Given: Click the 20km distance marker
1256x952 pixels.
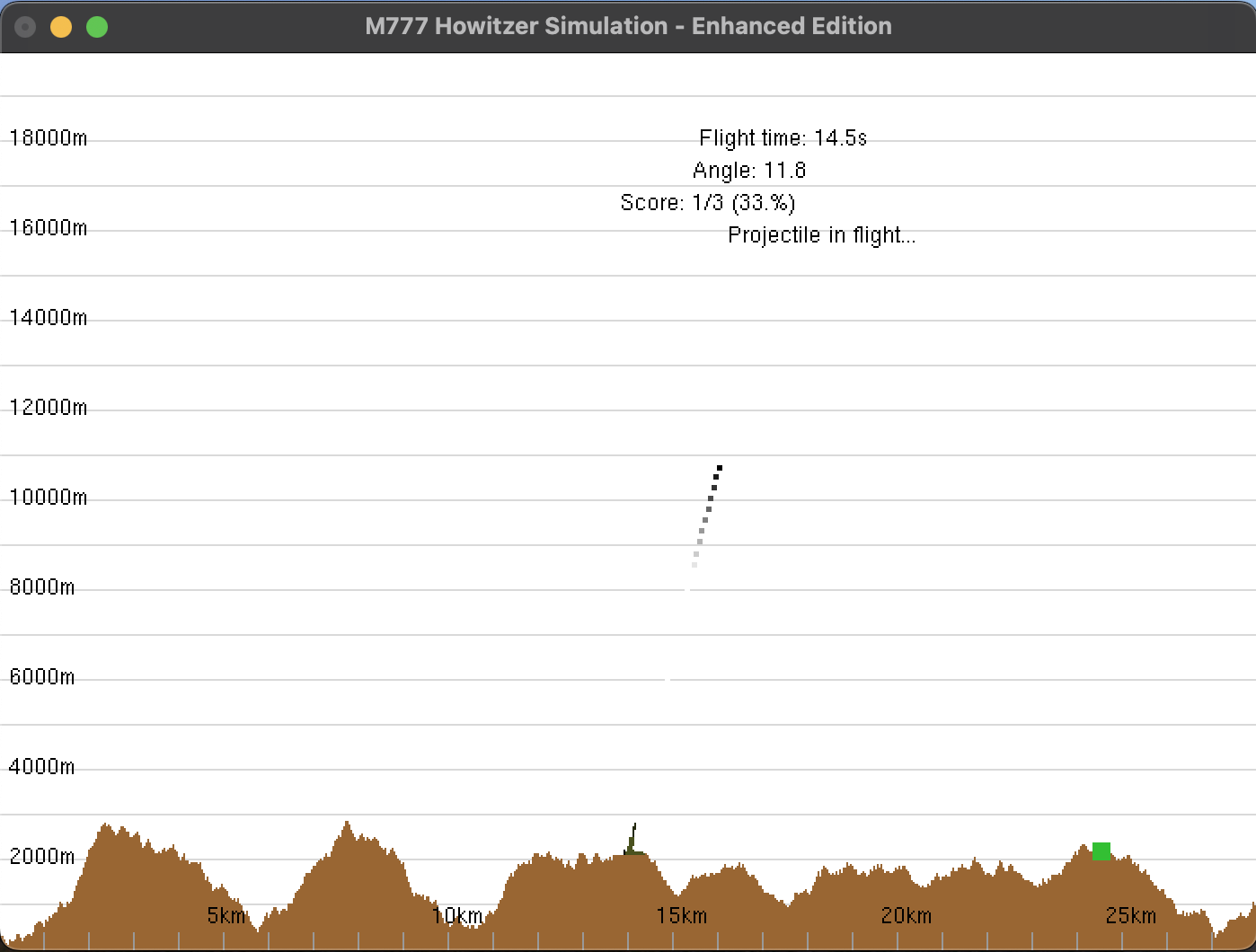Looking at the screenshot, I should click(907, 916).
